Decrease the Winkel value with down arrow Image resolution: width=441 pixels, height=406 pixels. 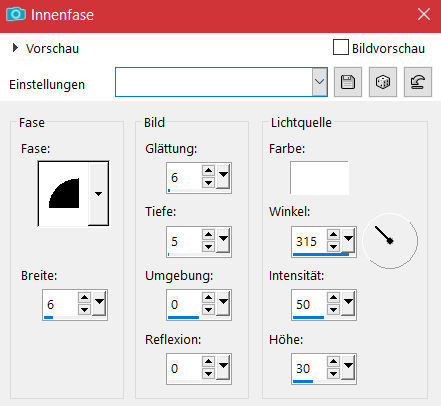333,247
